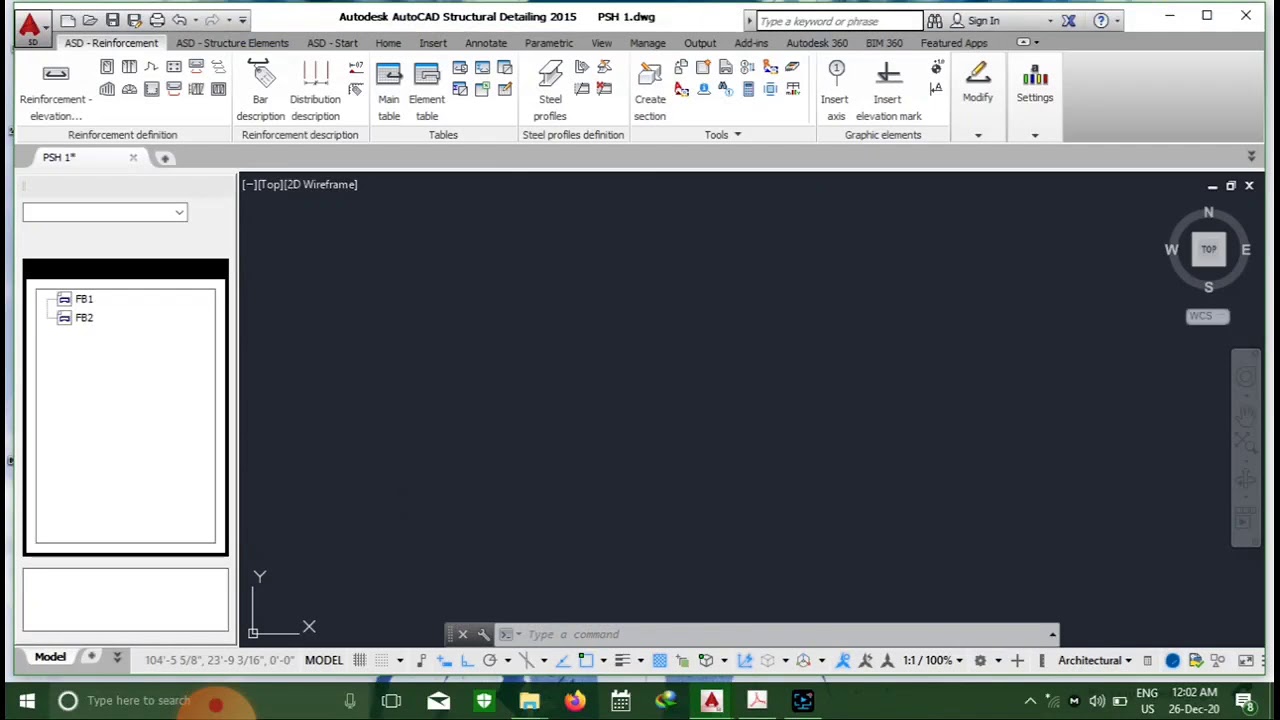This screenshot has height=720, width=1280.
Task: Click the Save icon in Quick Access toolbar
Action: (112, 20)
